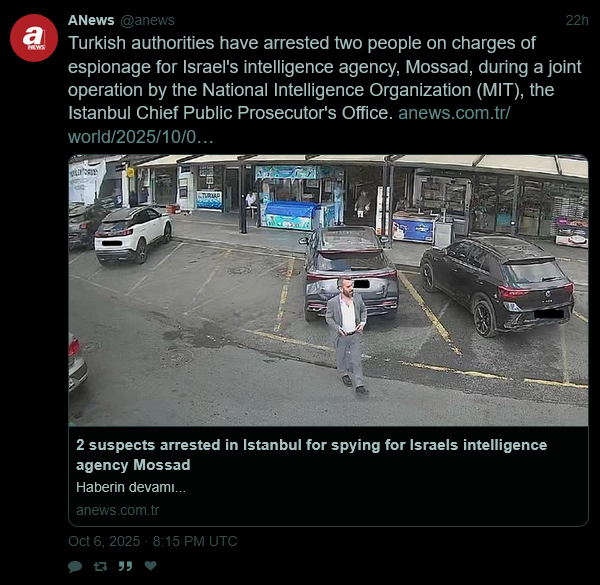Open the parking lot preview image
This screenshot has height=585, width=600.
[x=328, y=290]
